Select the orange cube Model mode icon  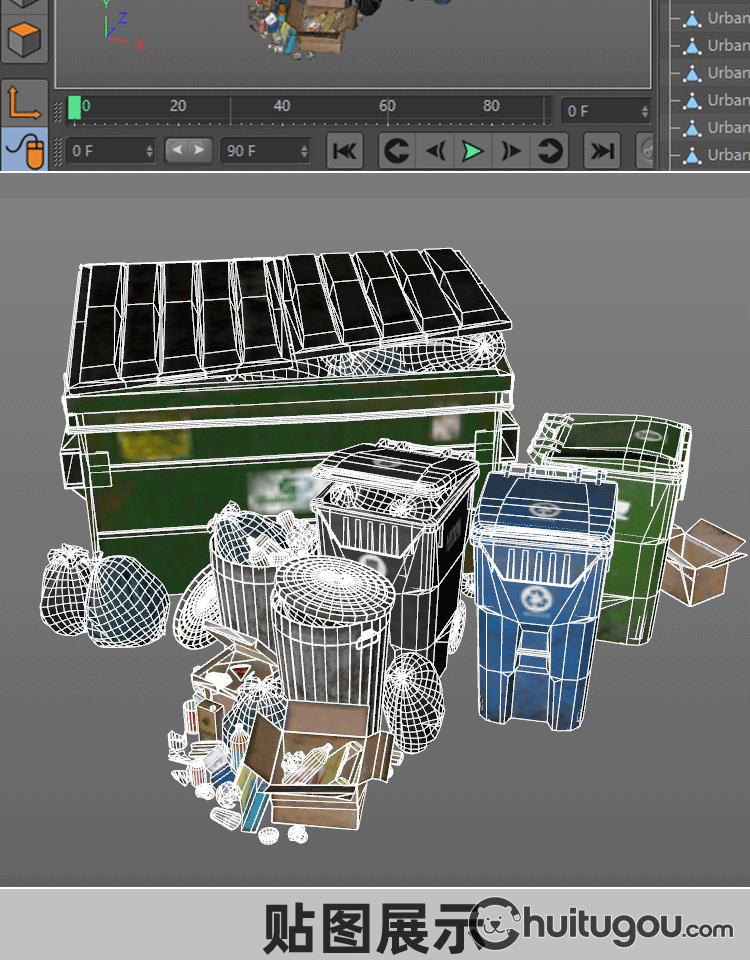[x=24, y=41]
